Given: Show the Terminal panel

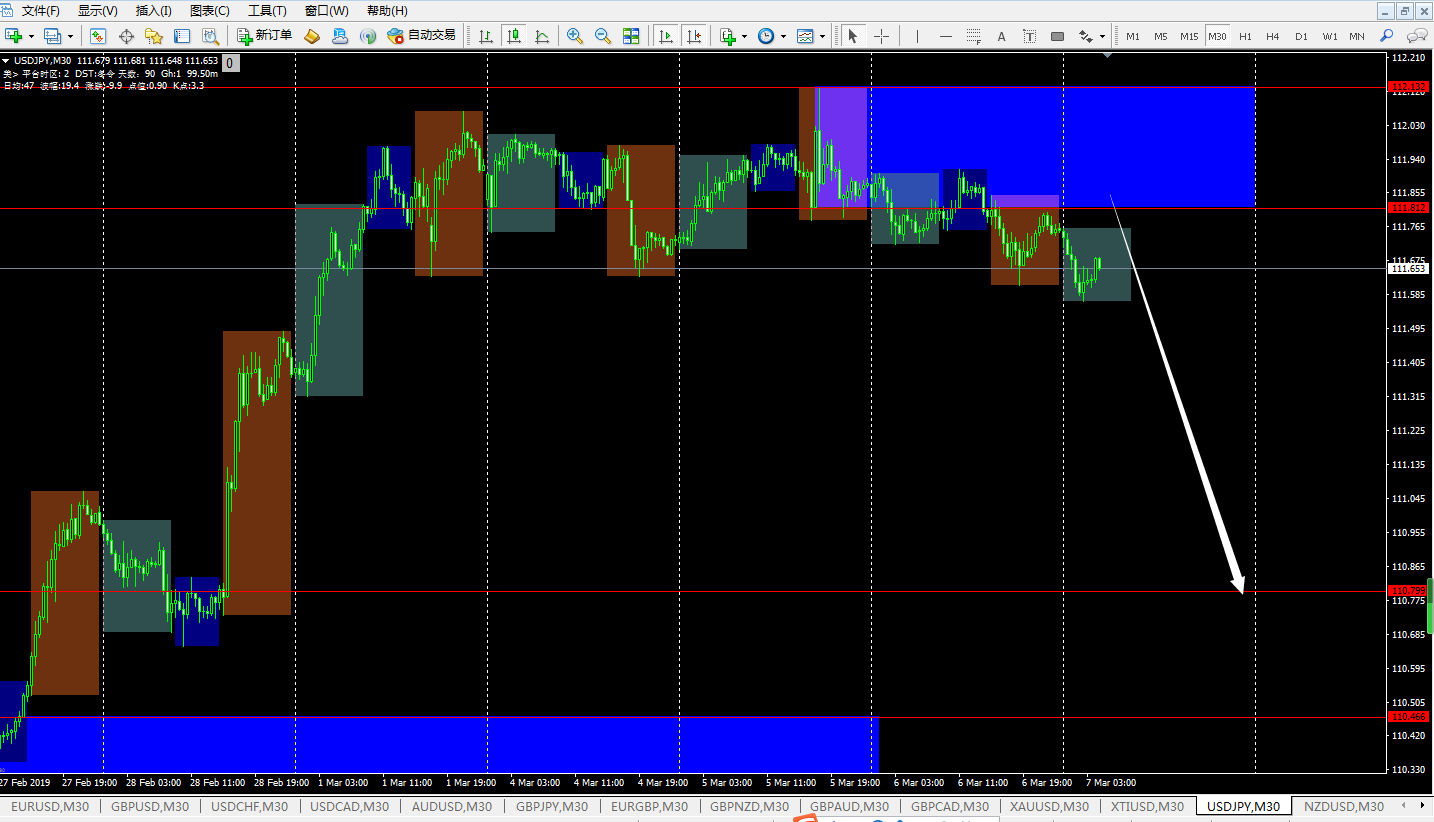Looking at the screenshot, I should pos(182,36).
